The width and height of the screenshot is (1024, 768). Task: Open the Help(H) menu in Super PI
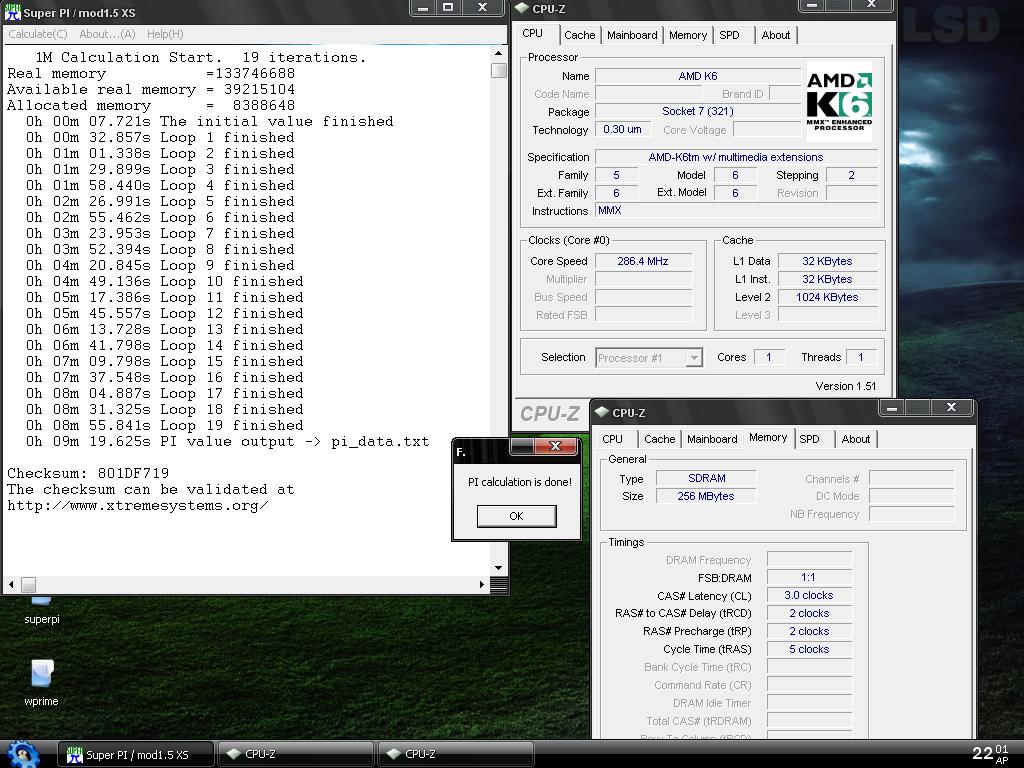[165, 34]
